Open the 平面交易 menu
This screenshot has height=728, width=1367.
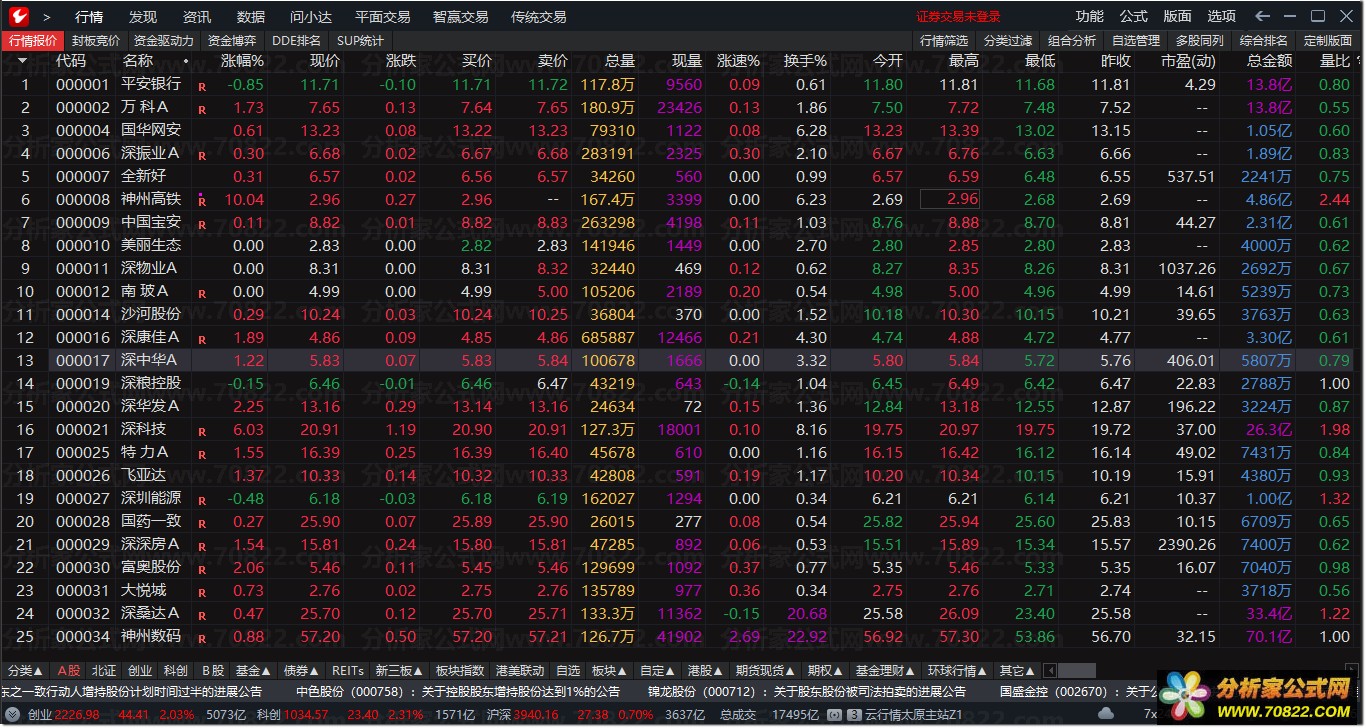point(383,17)
